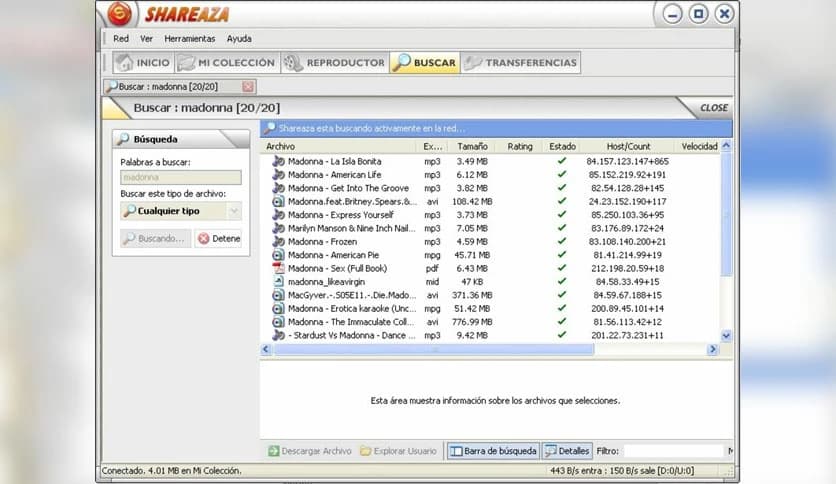This screenshot has width=836, height=484.
Task: Click file icon of 'madonna_likeavirgin'
Action: pyautogui.click(x=278, y=281)
